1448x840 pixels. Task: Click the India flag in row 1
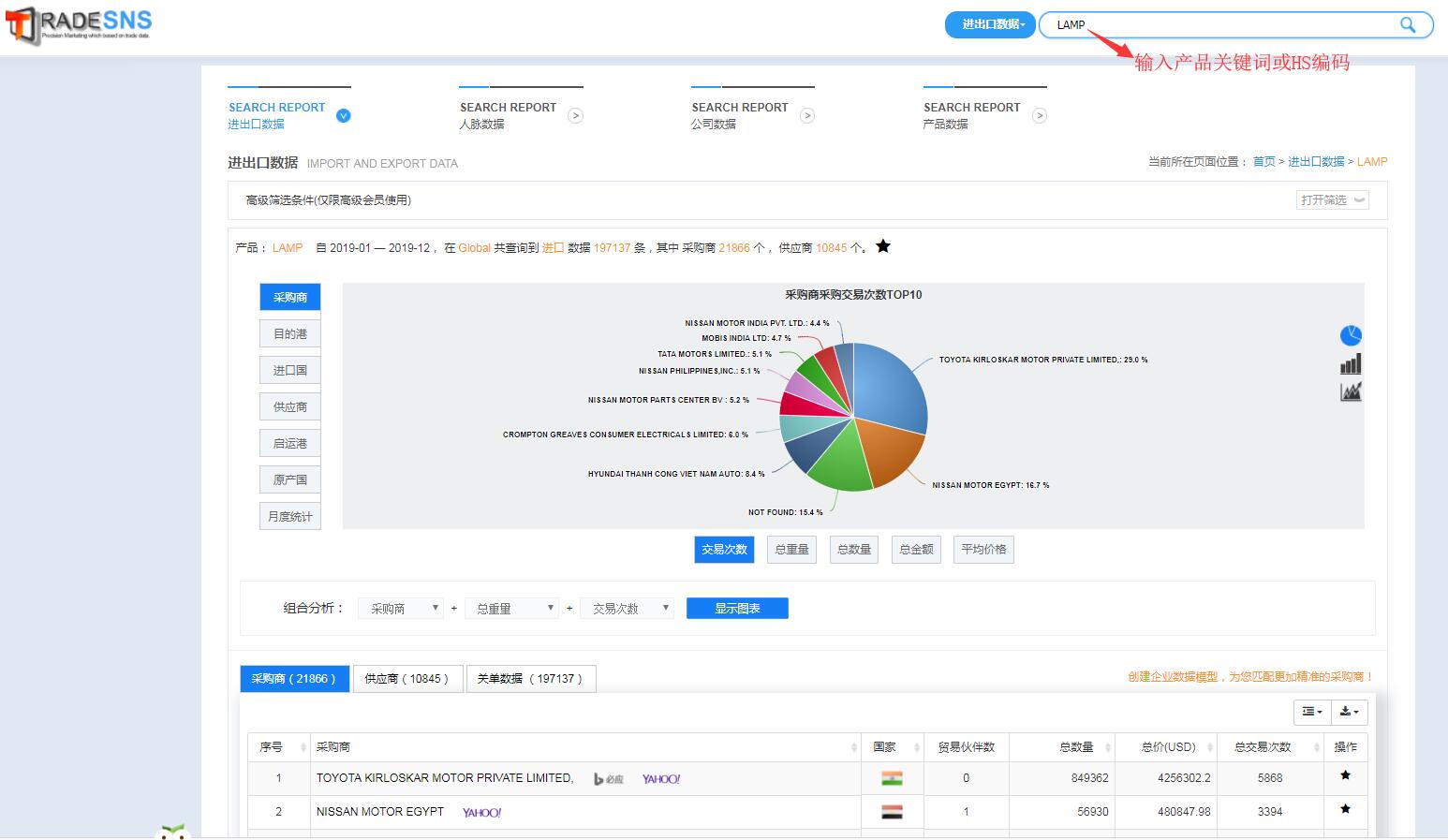(892, 778)
